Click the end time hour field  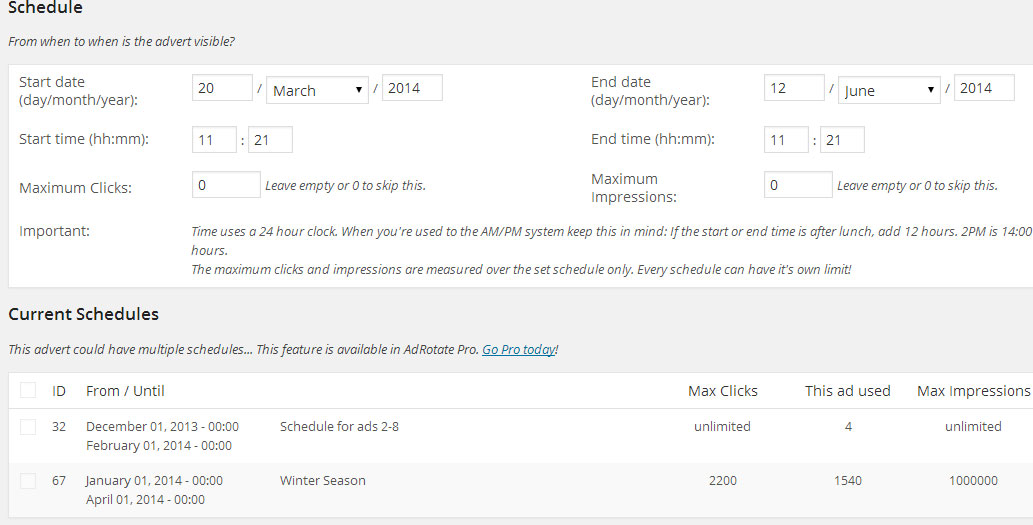(x=786, y=140)
